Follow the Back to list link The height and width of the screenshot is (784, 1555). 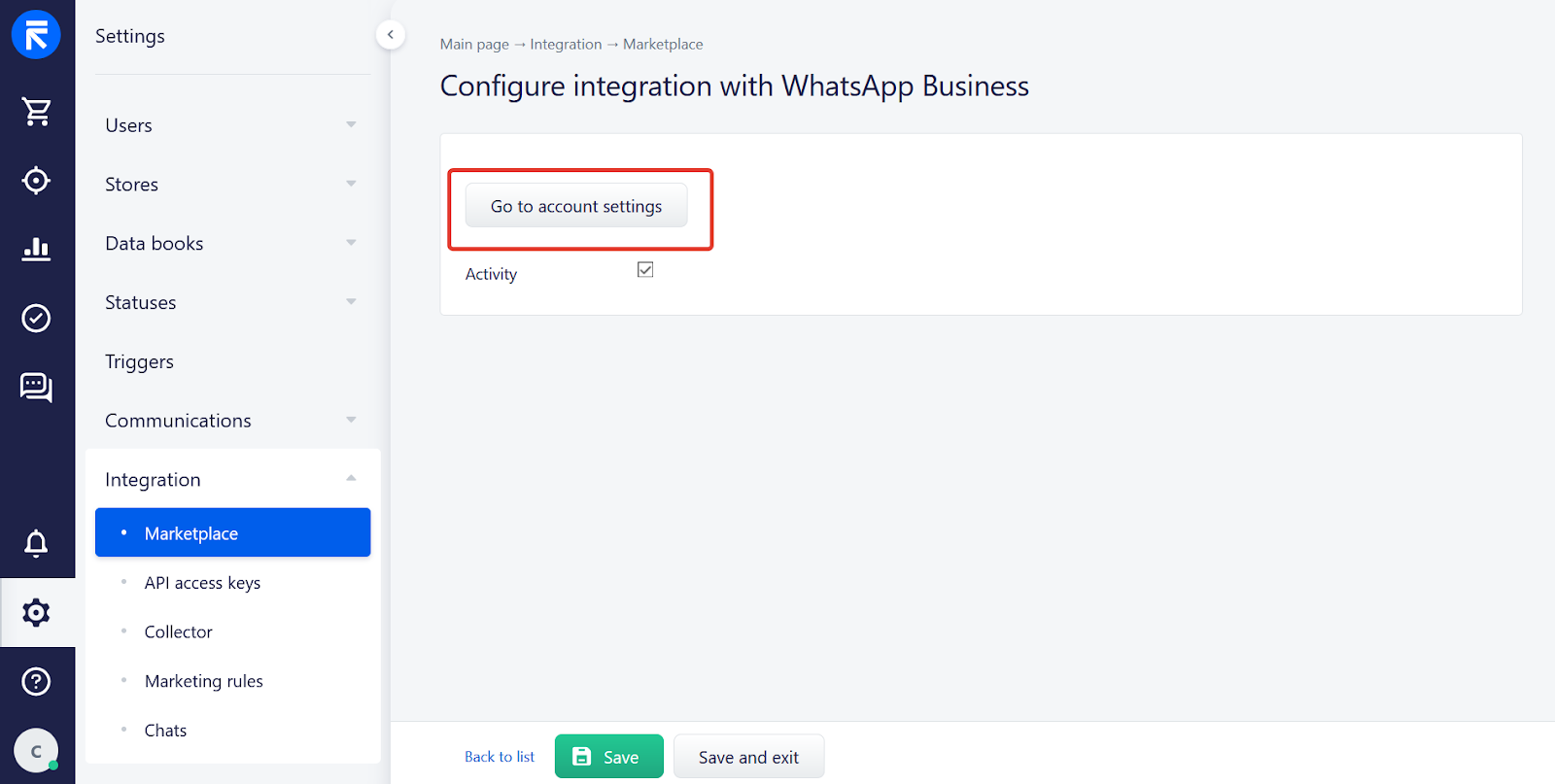[x=500, y=757]
